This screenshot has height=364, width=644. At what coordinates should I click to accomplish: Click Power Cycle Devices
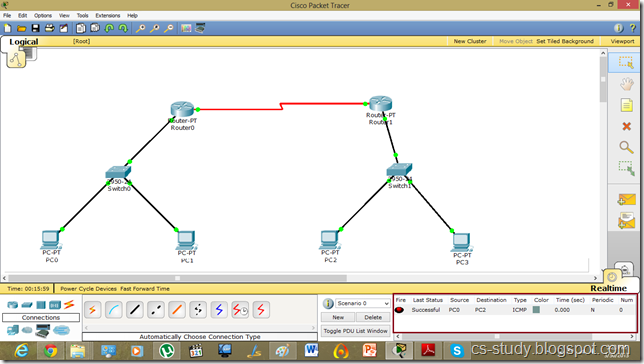[x=88, y=289]
